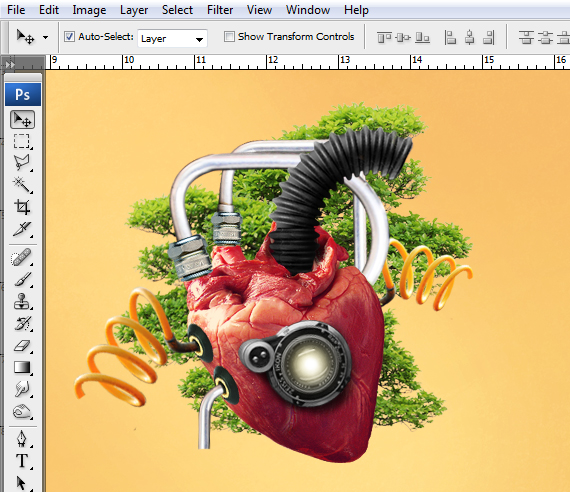Select the Rectangular Marquee tool
The image size is (570, 492).
(22, 141)
